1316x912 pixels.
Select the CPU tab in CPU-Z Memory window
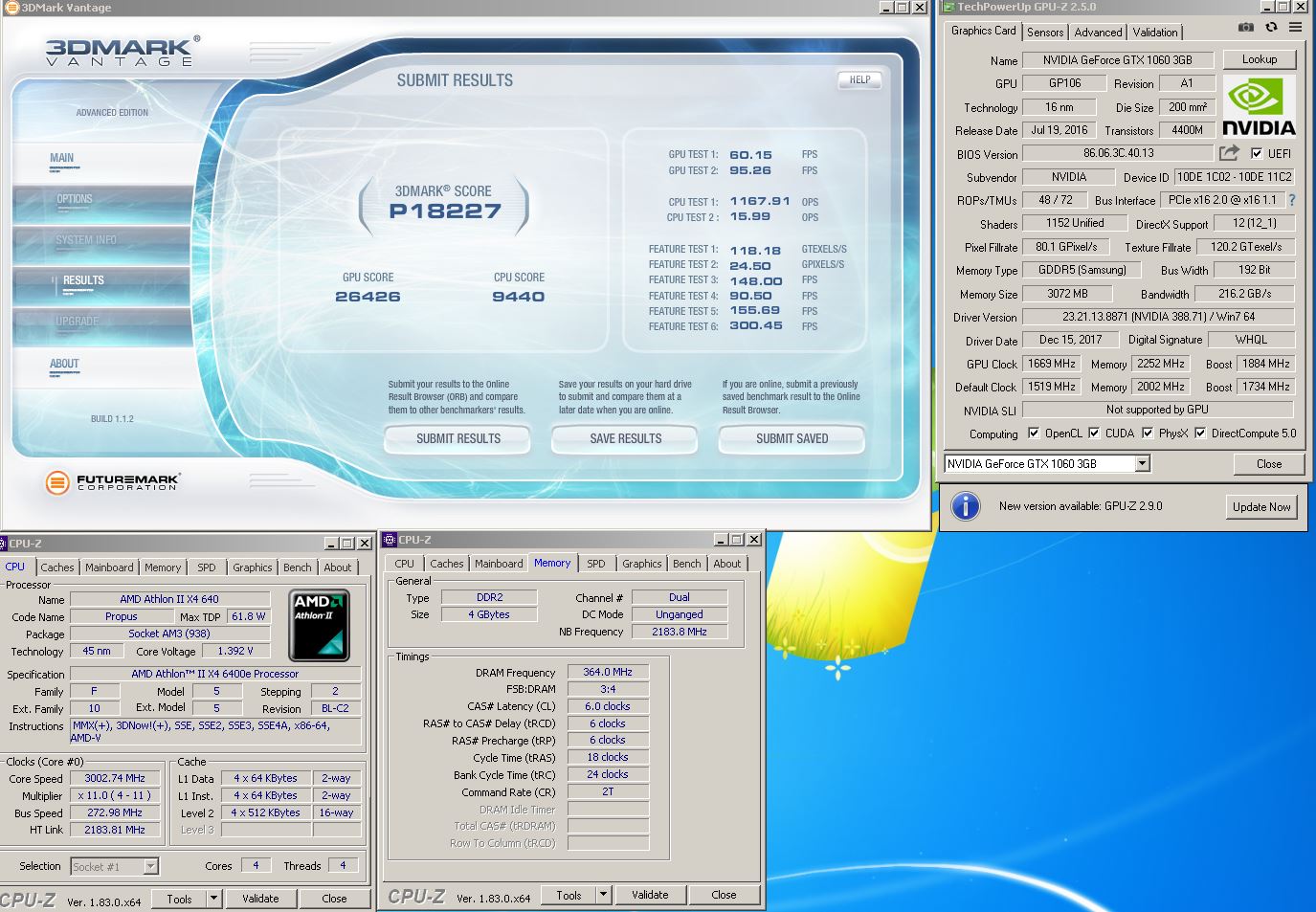[405, 564]
